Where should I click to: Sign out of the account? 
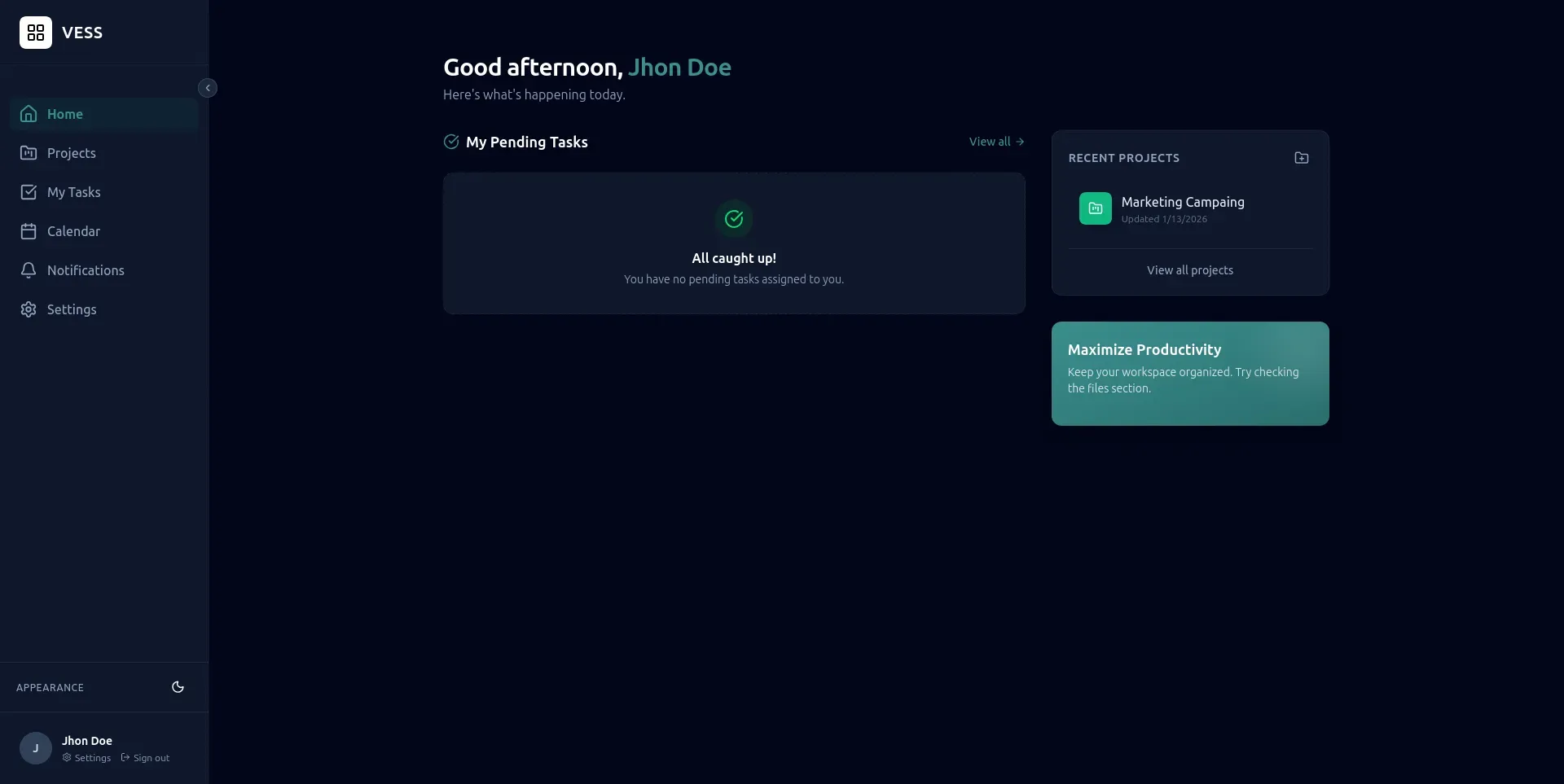[x=146, y=758]
